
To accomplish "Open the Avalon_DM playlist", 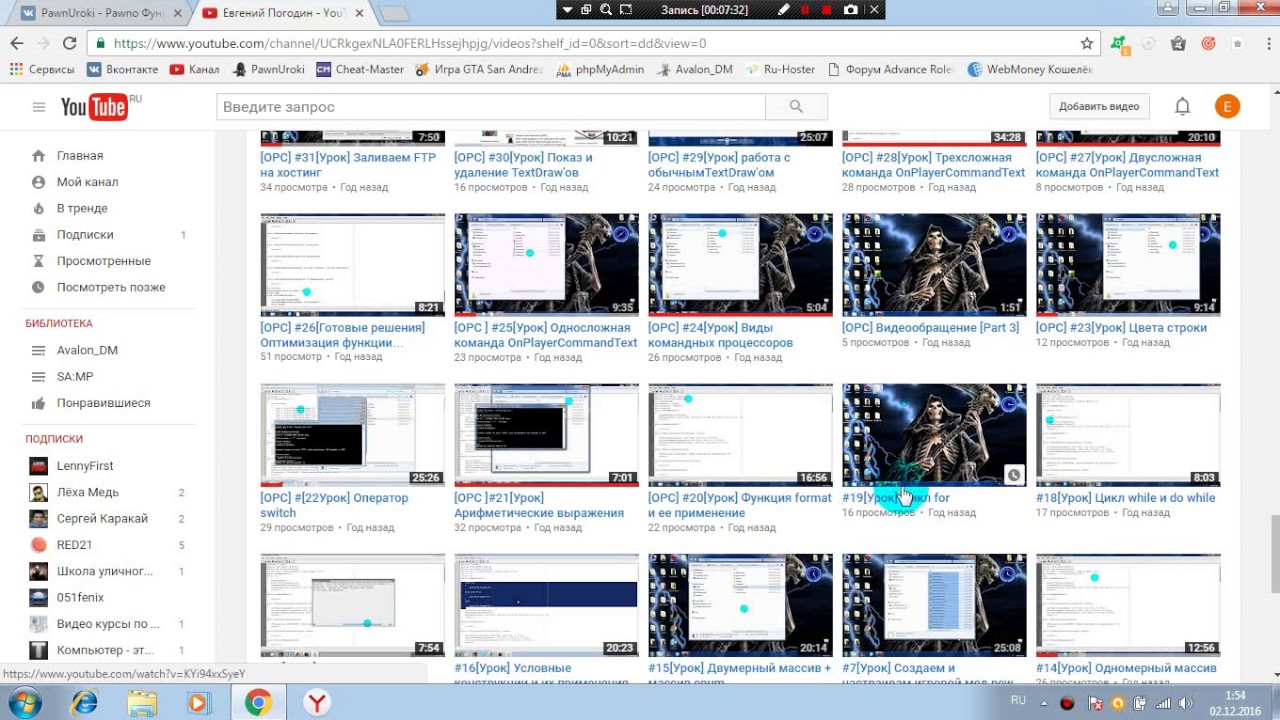I will [87, 350].
